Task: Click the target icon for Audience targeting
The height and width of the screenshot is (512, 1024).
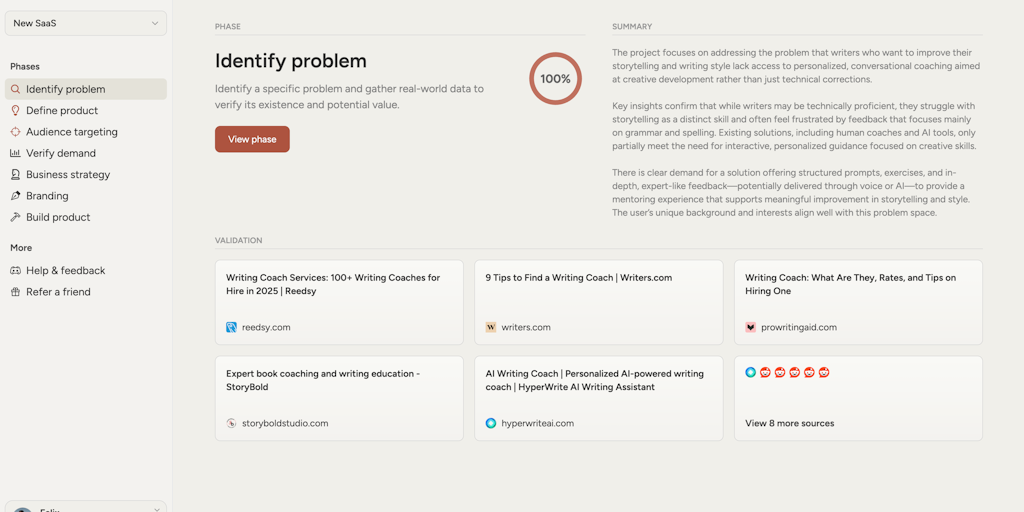Action: pos(15,132)
